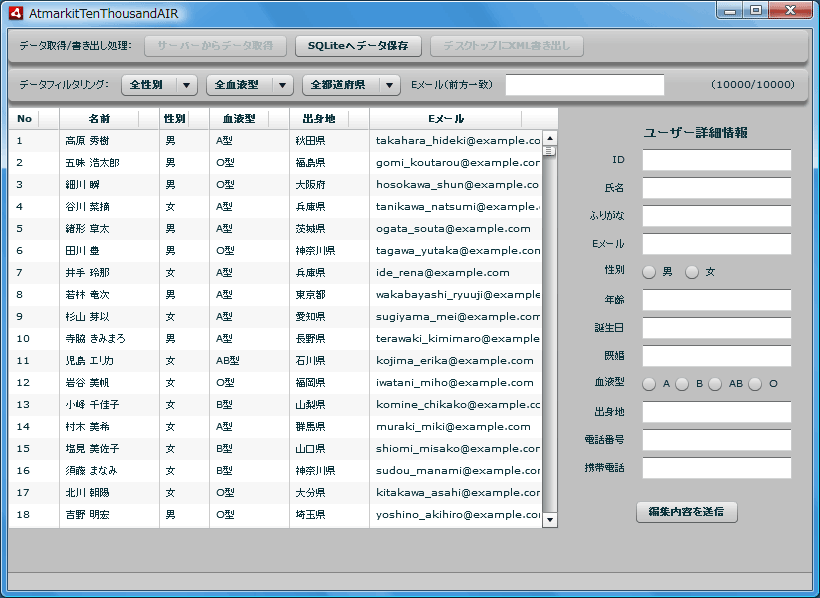Select the AB blood type radio button

tap(714, 383)
